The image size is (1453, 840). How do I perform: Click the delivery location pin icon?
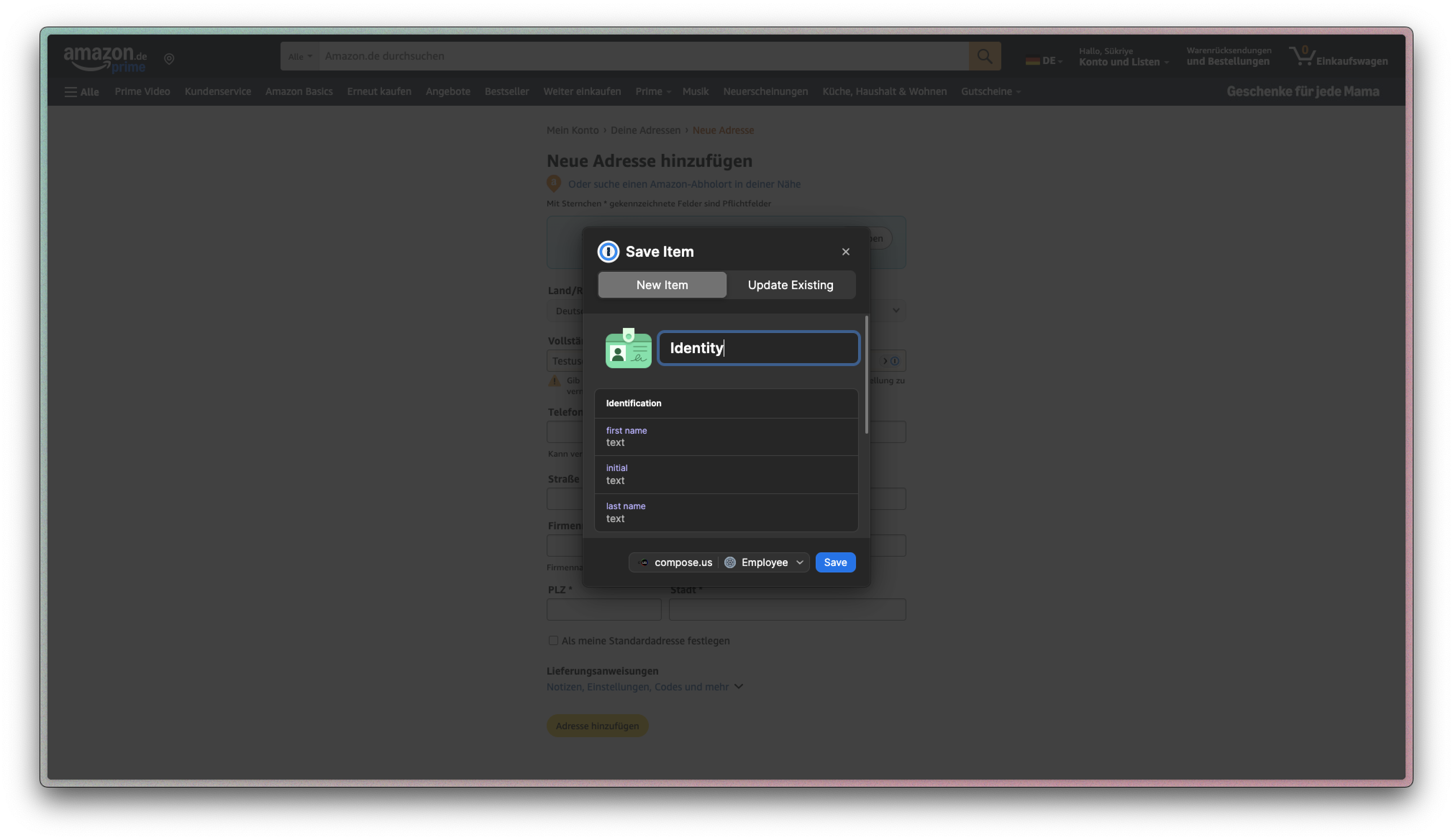pyautogui.click(x=169, y=59)
